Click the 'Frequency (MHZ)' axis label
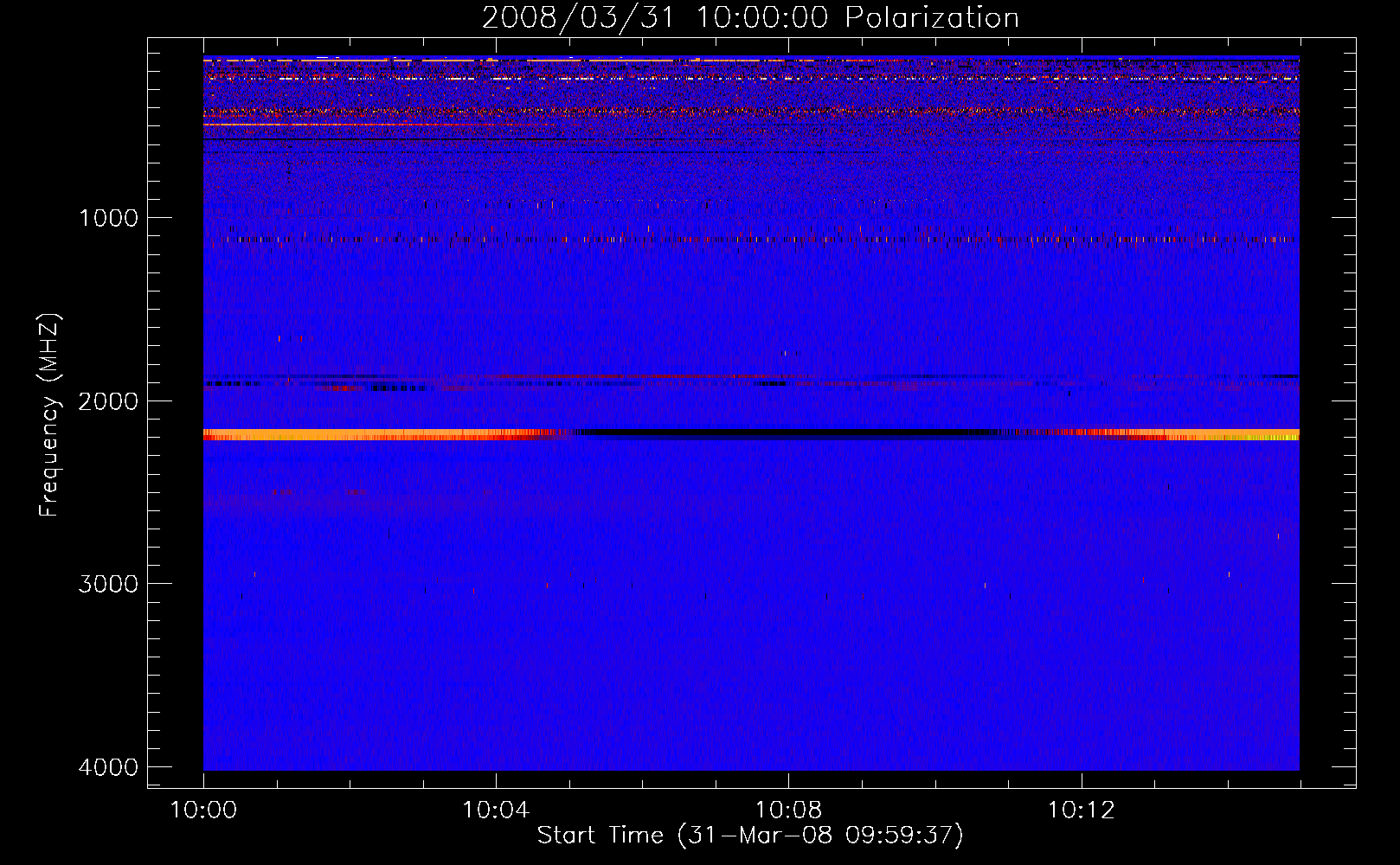Viewport: 1400px width, 865px height. 50,415
